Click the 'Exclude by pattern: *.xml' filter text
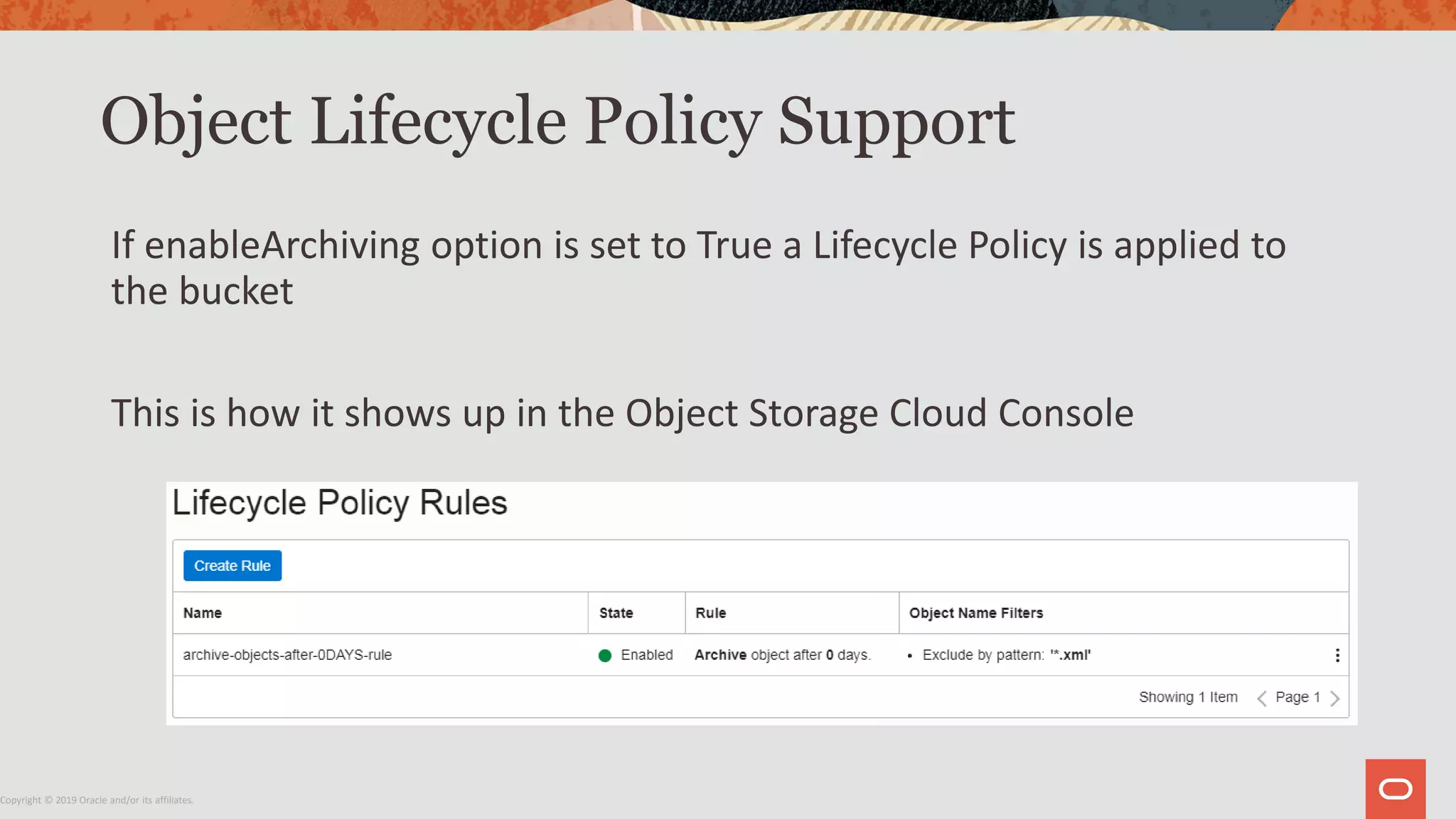Viewport: 1456px width, 819px height. pos(1006,655)
